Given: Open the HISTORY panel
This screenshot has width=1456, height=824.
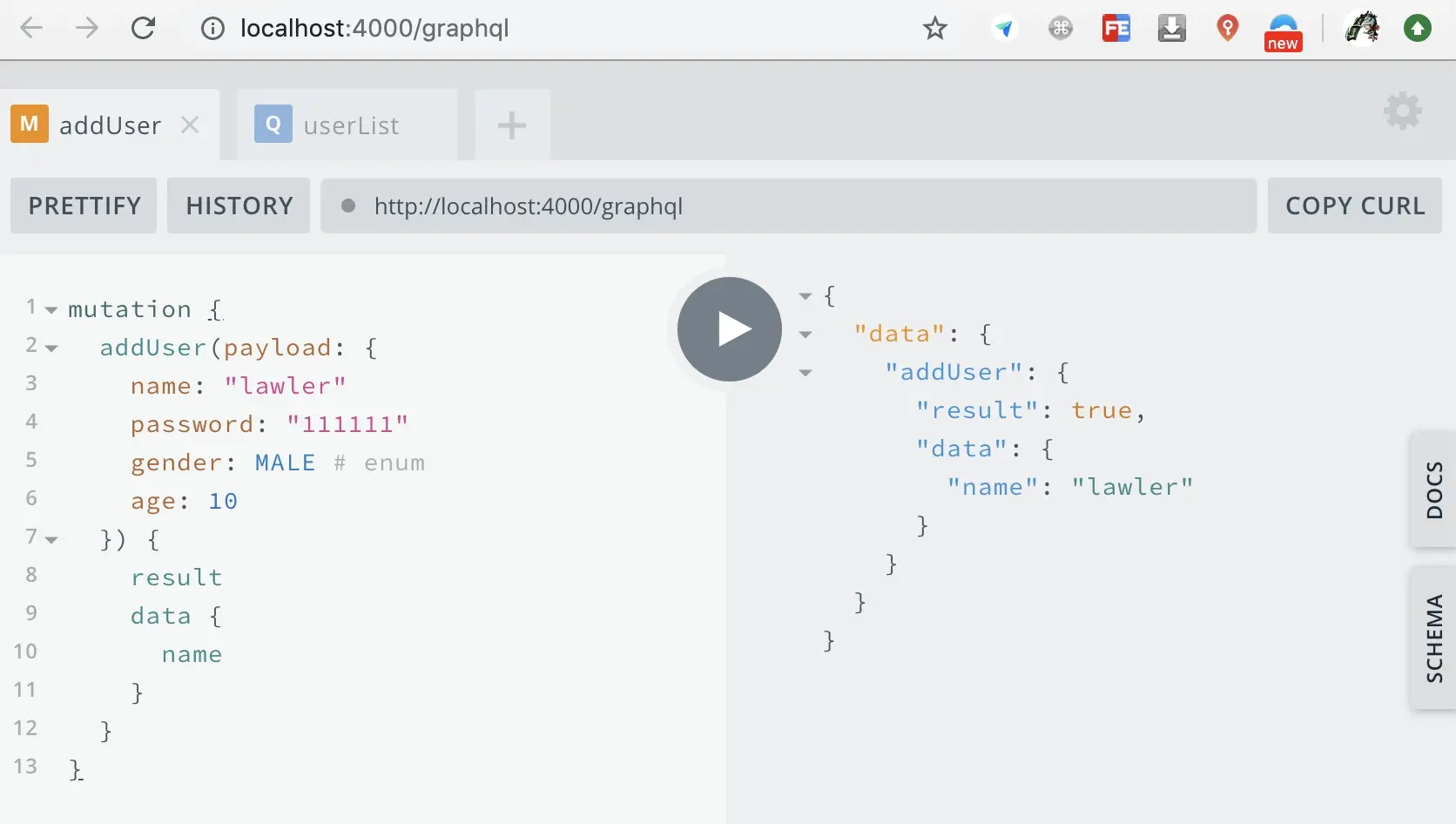Looking at the screenshot, I should coord(239,206).
